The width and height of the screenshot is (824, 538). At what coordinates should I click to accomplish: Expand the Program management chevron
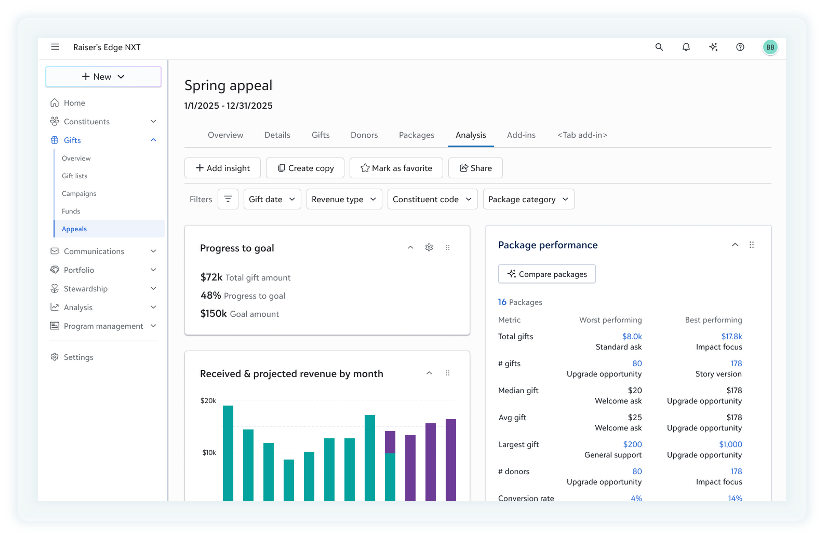pos(153,326)
